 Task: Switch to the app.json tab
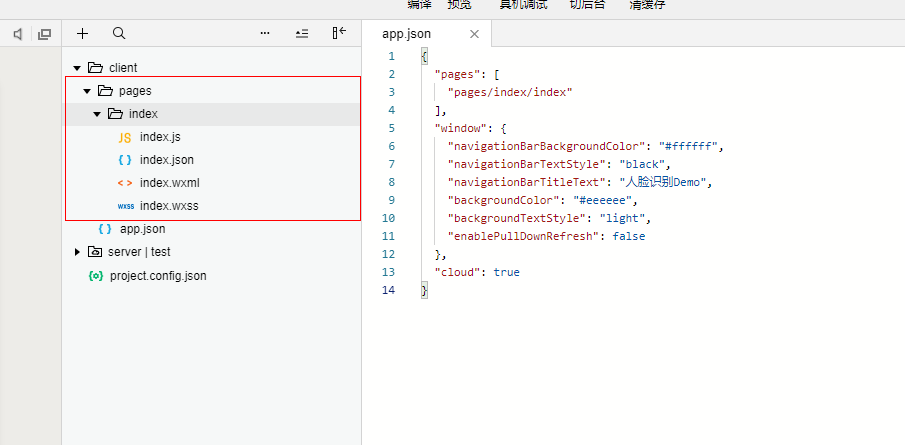[406, 34]
